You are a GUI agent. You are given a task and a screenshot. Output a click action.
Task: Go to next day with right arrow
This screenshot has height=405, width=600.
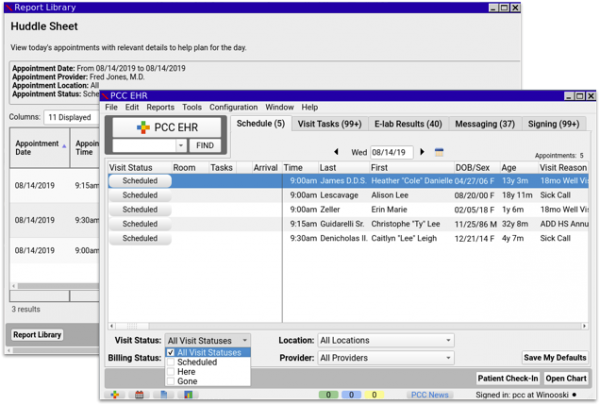(x=422, y=152)
